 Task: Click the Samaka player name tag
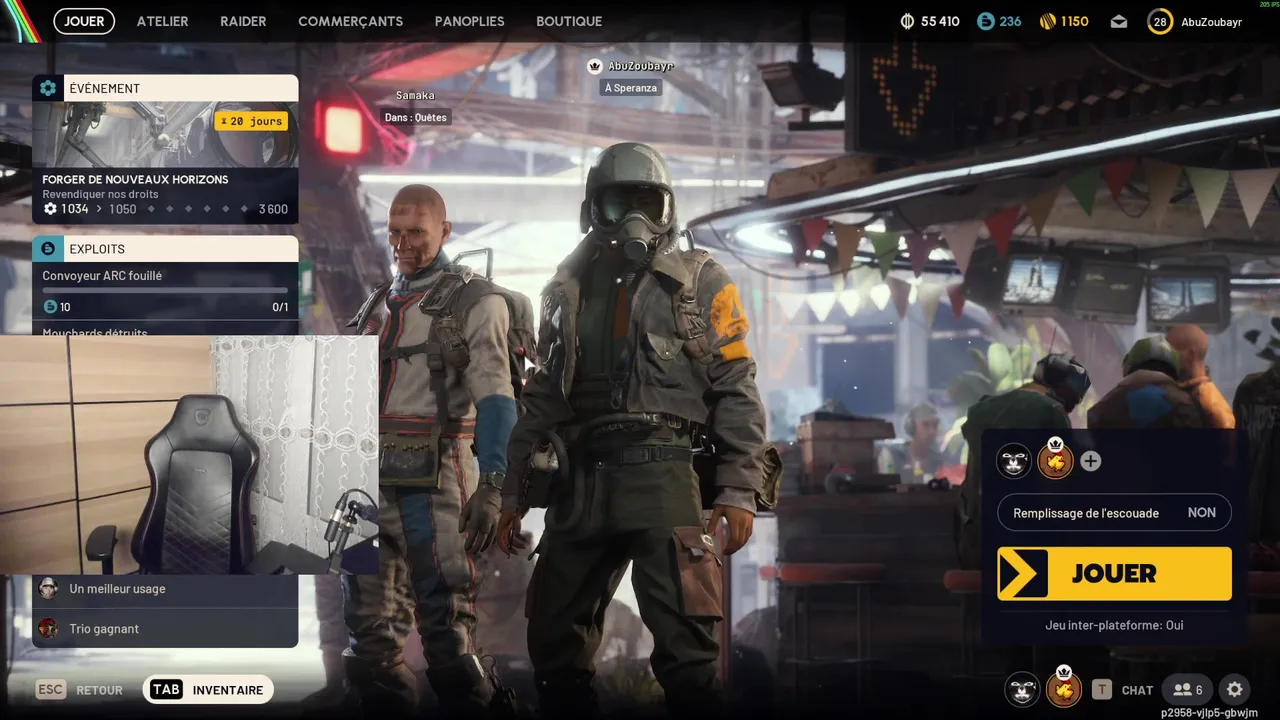pyautogui.click(x=415, y=96)
